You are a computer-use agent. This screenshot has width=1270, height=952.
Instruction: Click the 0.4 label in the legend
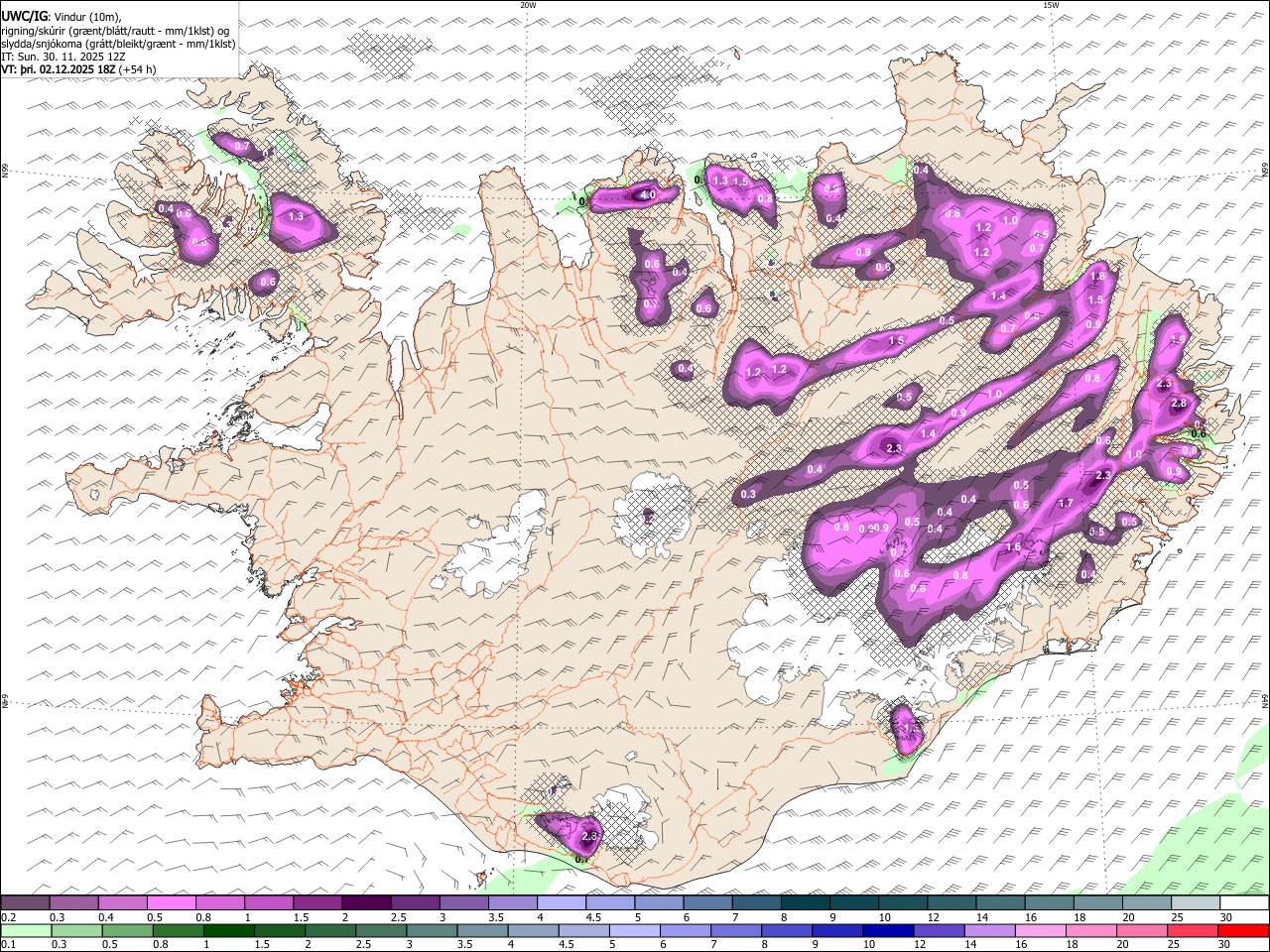[106, 917]
